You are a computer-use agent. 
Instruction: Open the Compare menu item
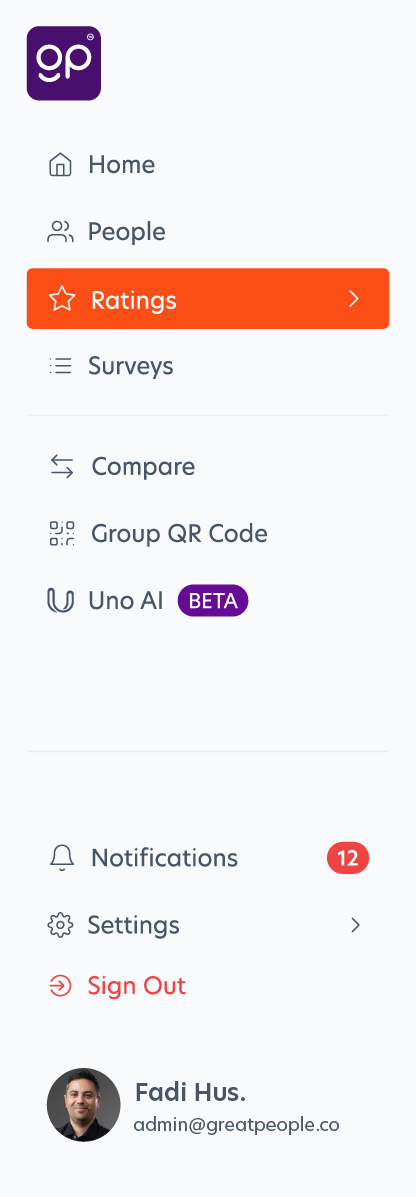tap(208, 466)
